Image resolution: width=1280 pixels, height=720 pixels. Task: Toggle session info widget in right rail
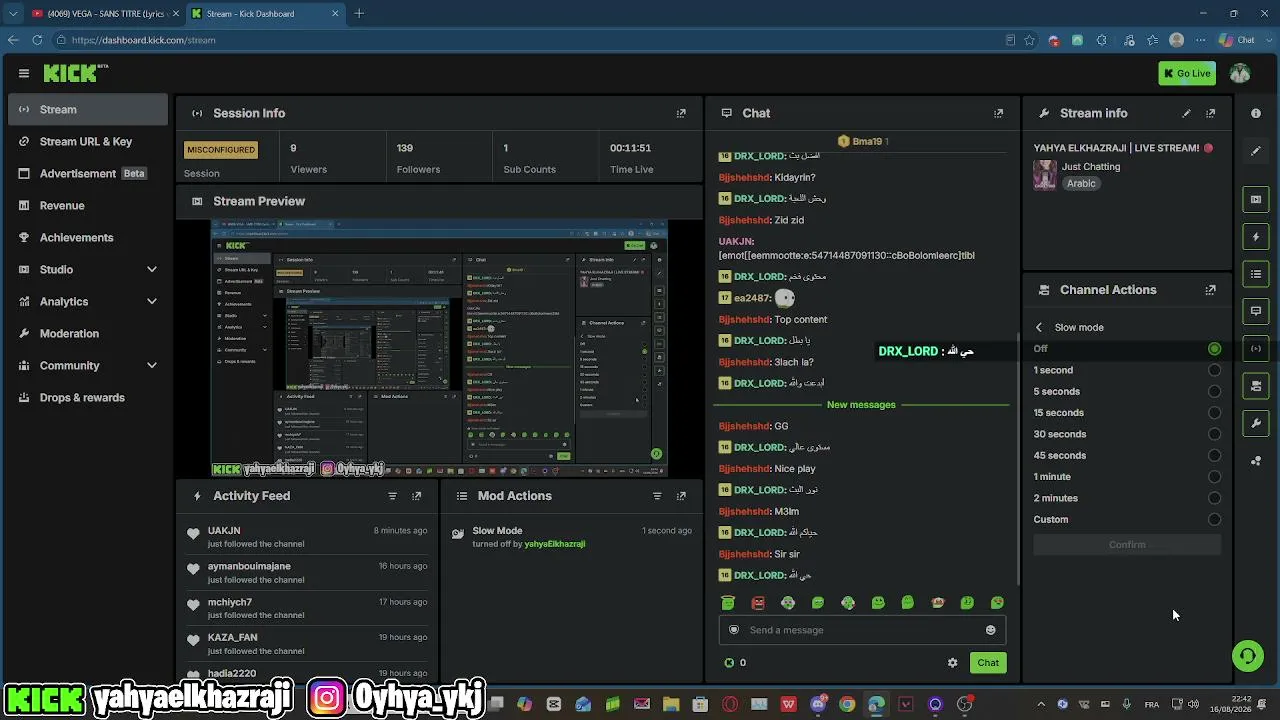tap(1256, 349)
